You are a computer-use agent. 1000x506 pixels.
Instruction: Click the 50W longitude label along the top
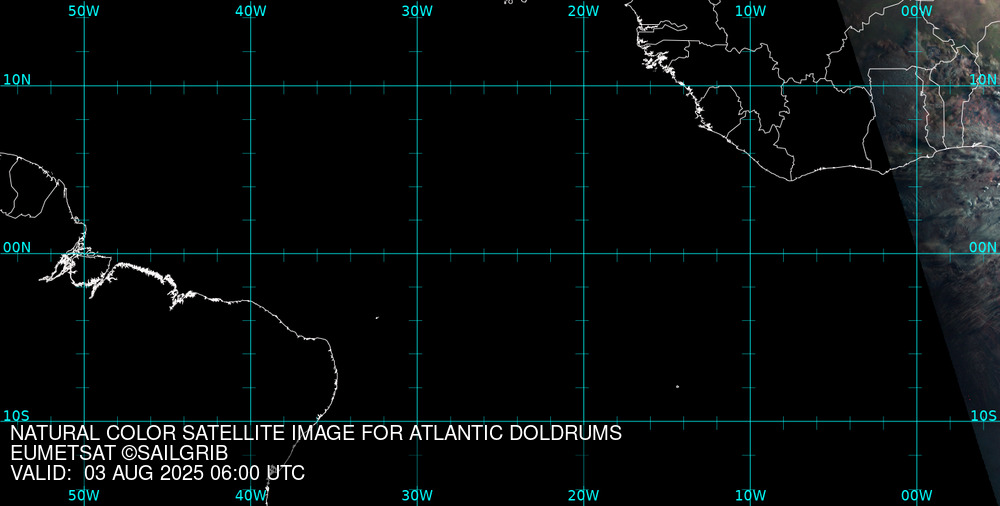pos(84,11)
